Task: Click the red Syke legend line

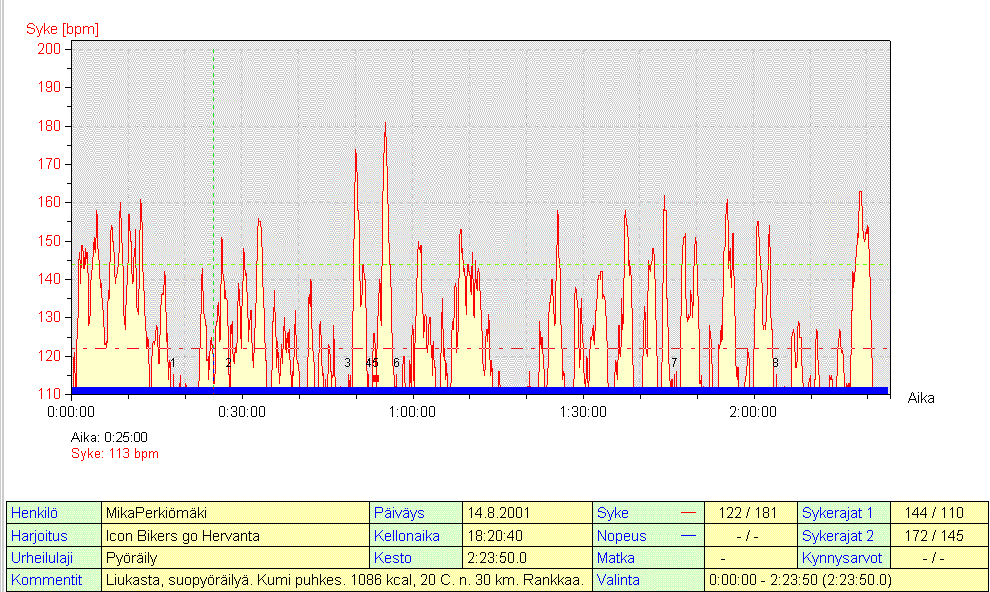Action: (x=687, y=513)
